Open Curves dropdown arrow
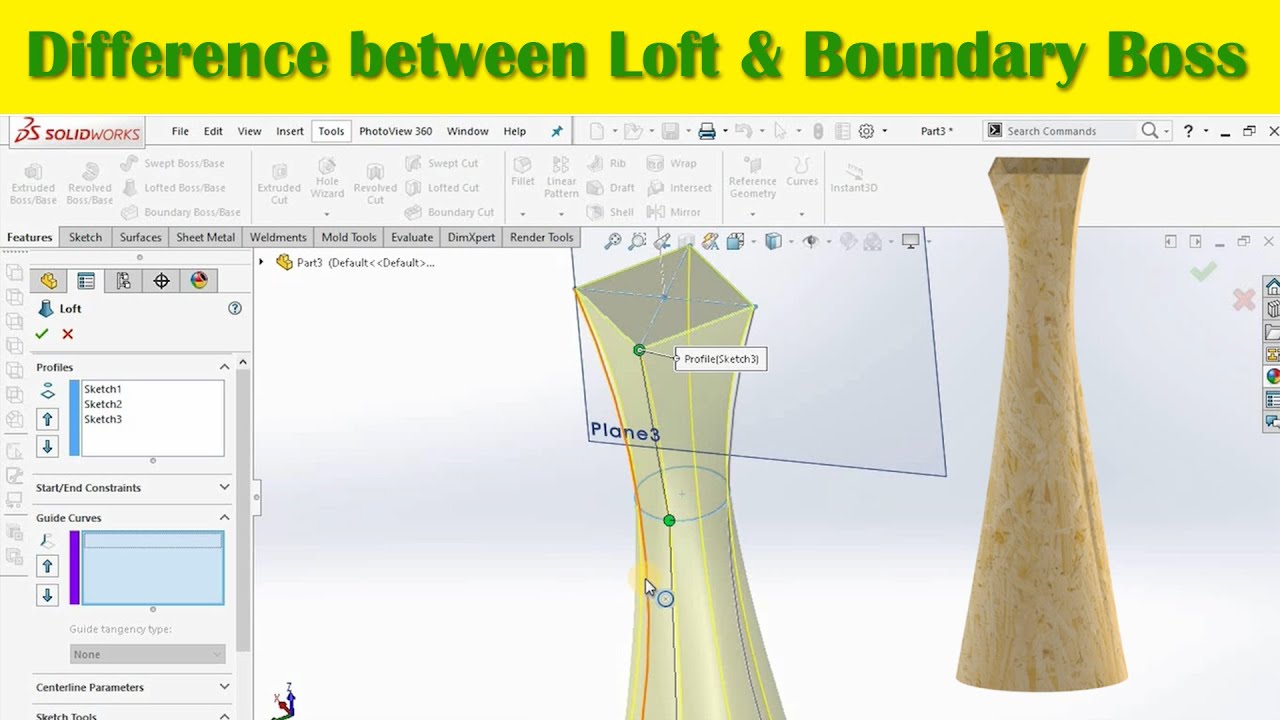The width and height of the screenshot is (1280, 720). click(801, 213)
